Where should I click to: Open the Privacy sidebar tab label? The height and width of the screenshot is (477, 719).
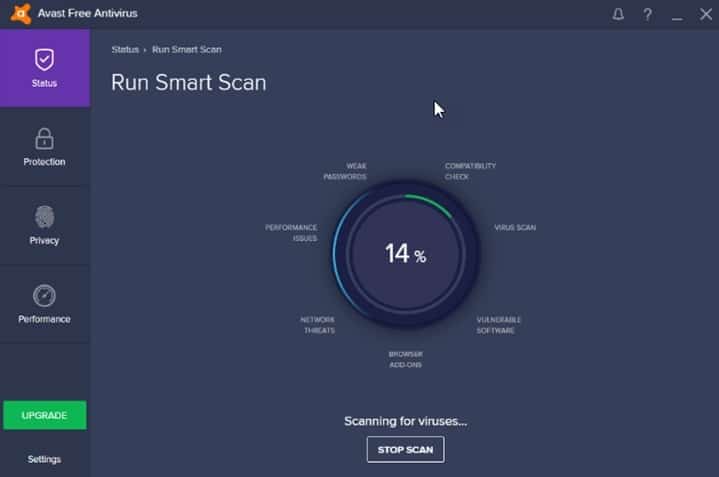[44, 241]
